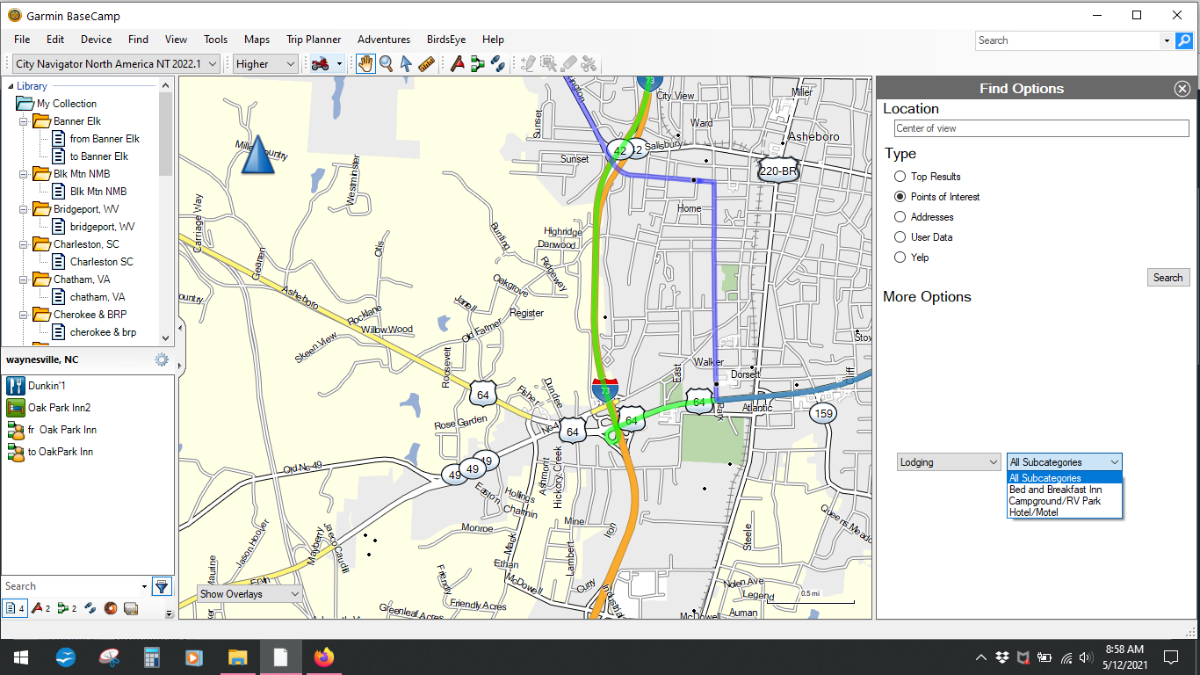Select the arrow Select tool
1200x675 pixels.
pos(406,64)
